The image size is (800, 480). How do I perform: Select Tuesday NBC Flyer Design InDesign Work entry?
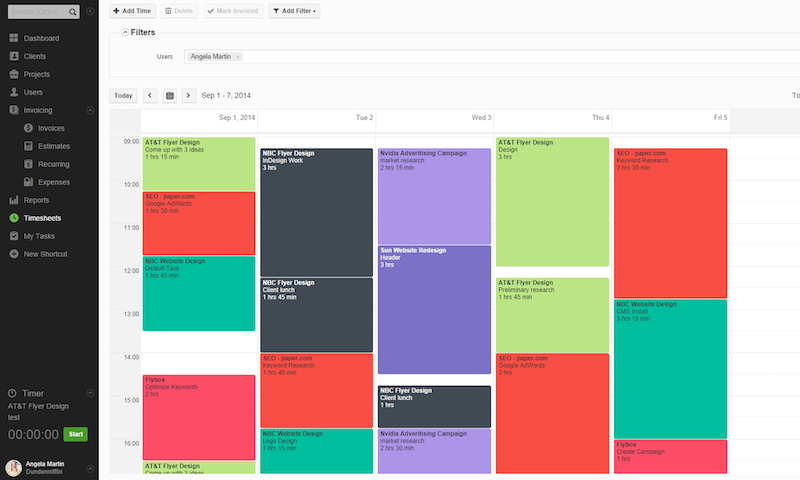click(316, 212)
